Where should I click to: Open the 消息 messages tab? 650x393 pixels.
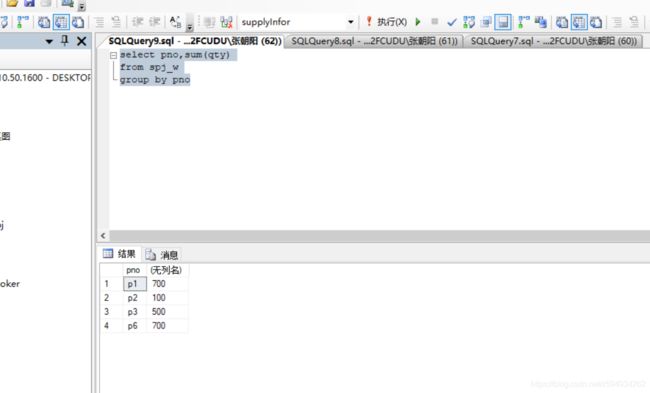point(162,255)
